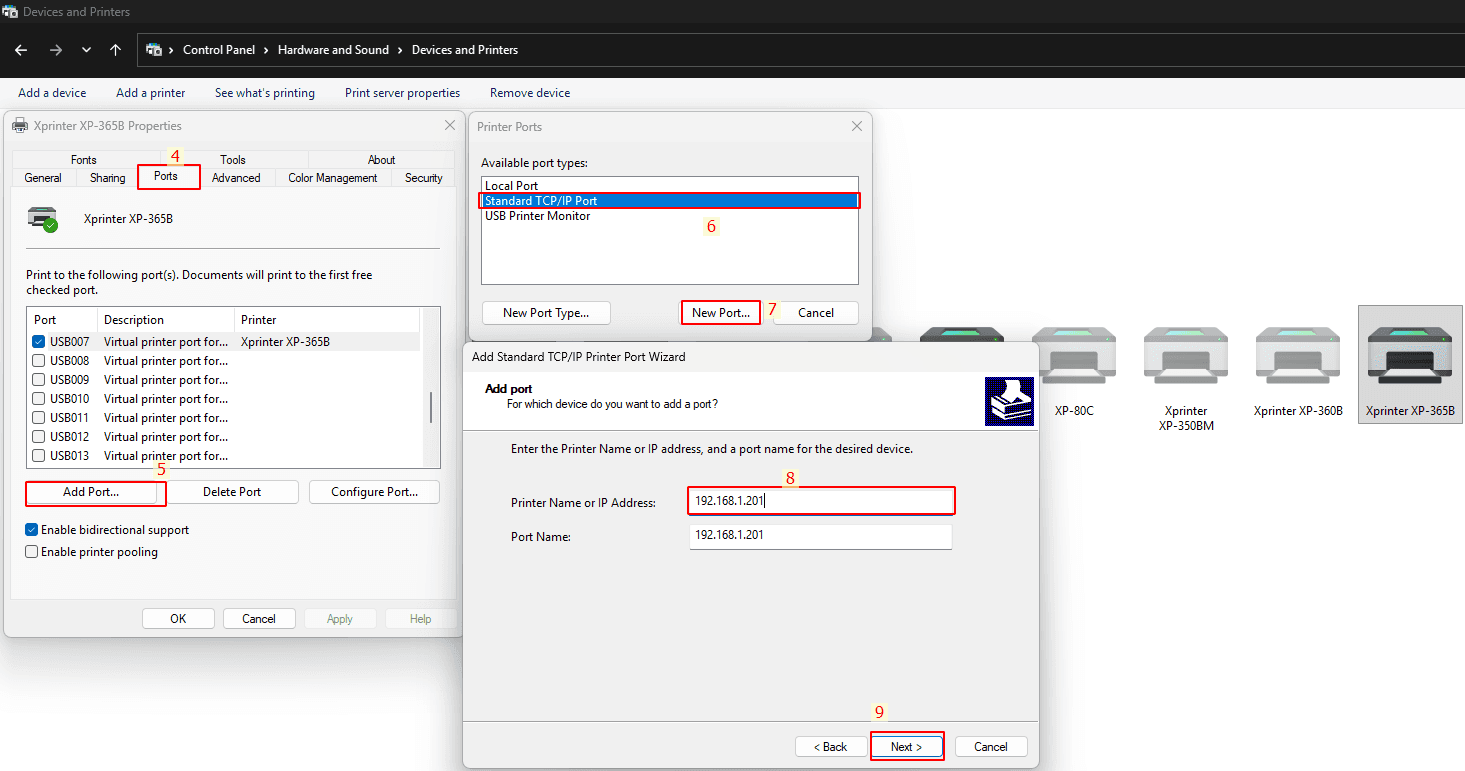Switch to the Advanced tab
The height and width of the screenshot is (771, 1465).
pyautogui.click(x=236, y=178)
